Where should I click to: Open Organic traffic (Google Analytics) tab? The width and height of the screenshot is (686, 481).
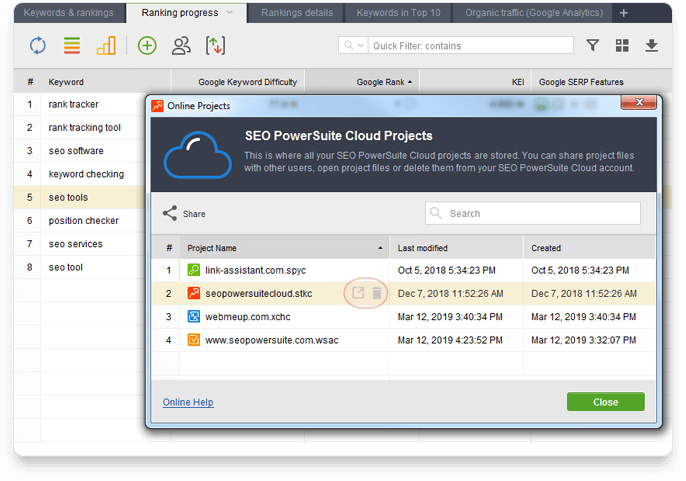[x=534, y=13]
